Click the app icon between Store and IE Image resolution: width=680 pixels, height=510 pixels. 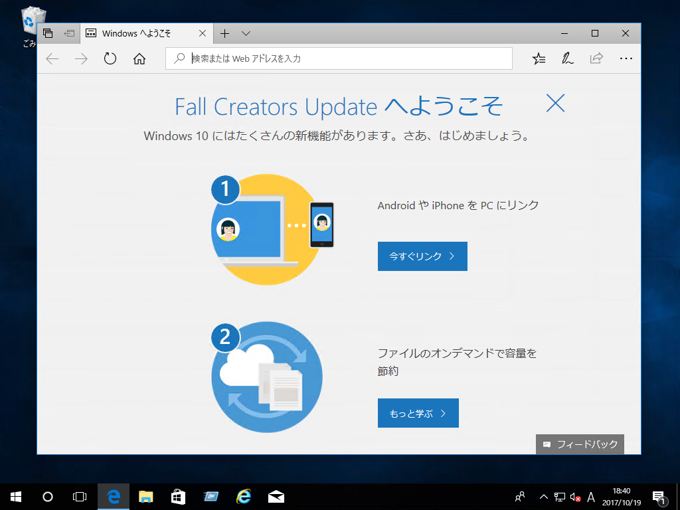211,497
